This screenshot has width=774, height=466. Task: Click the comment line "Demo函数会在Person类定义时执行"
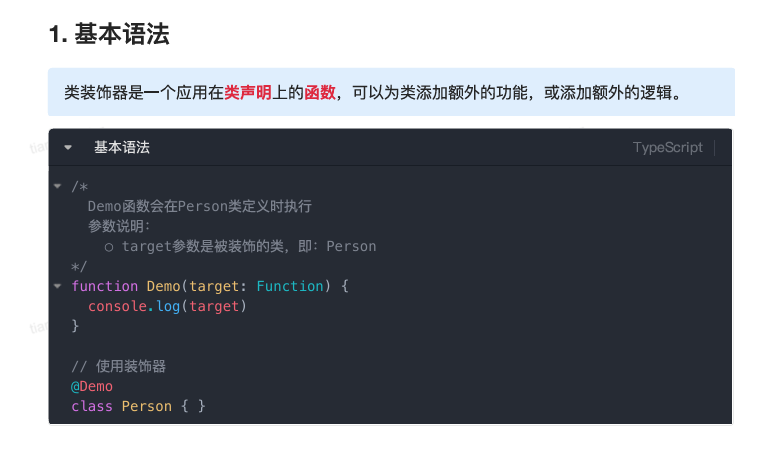(200, 207)
